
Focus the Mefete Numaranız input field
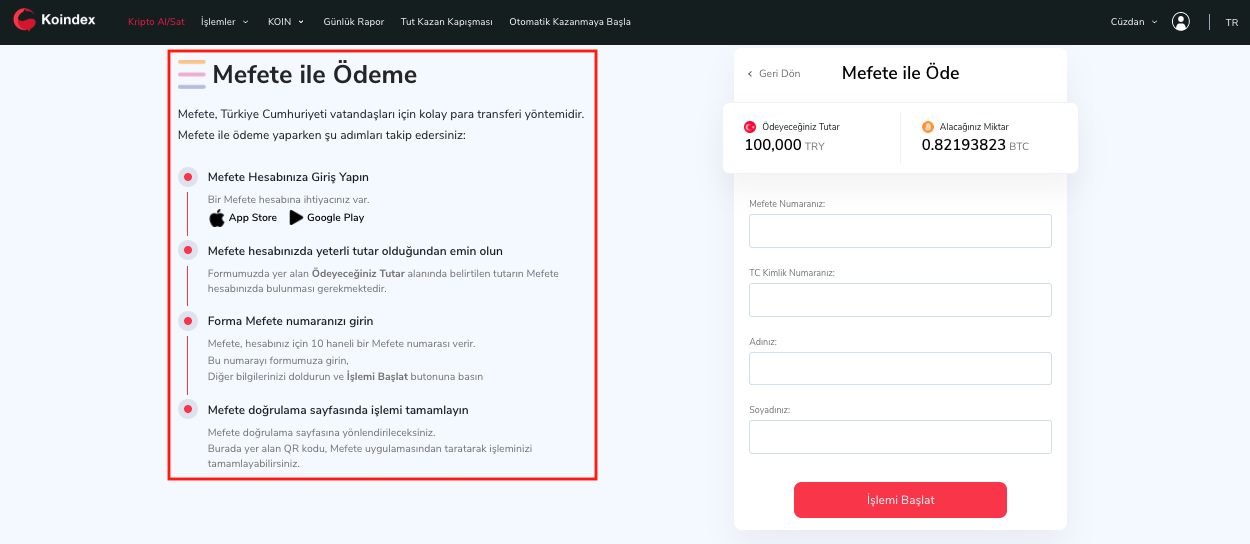coord(900,231)
